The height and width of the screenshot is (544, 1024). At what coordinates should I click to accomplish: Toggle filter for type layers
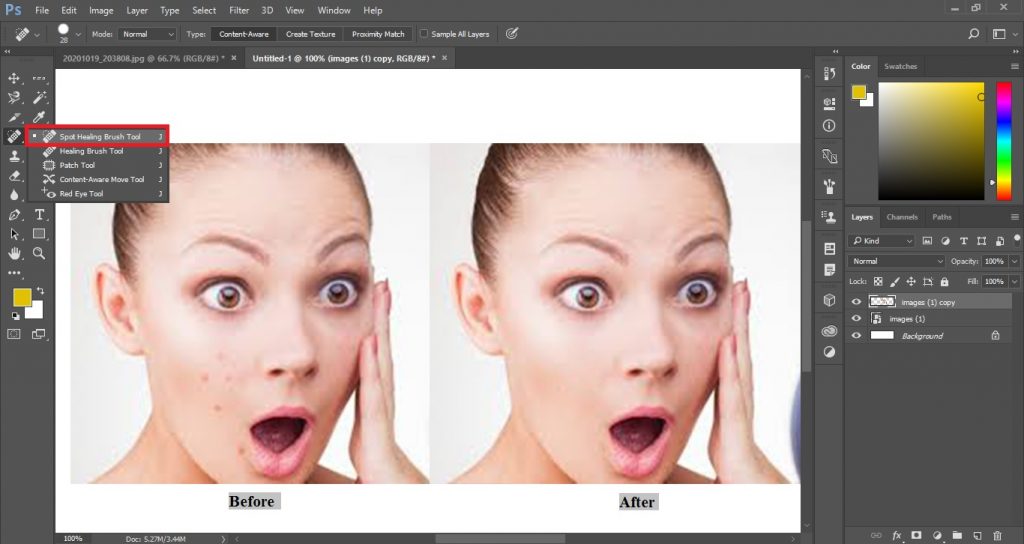pyautogui.click(x=963, y=241)
